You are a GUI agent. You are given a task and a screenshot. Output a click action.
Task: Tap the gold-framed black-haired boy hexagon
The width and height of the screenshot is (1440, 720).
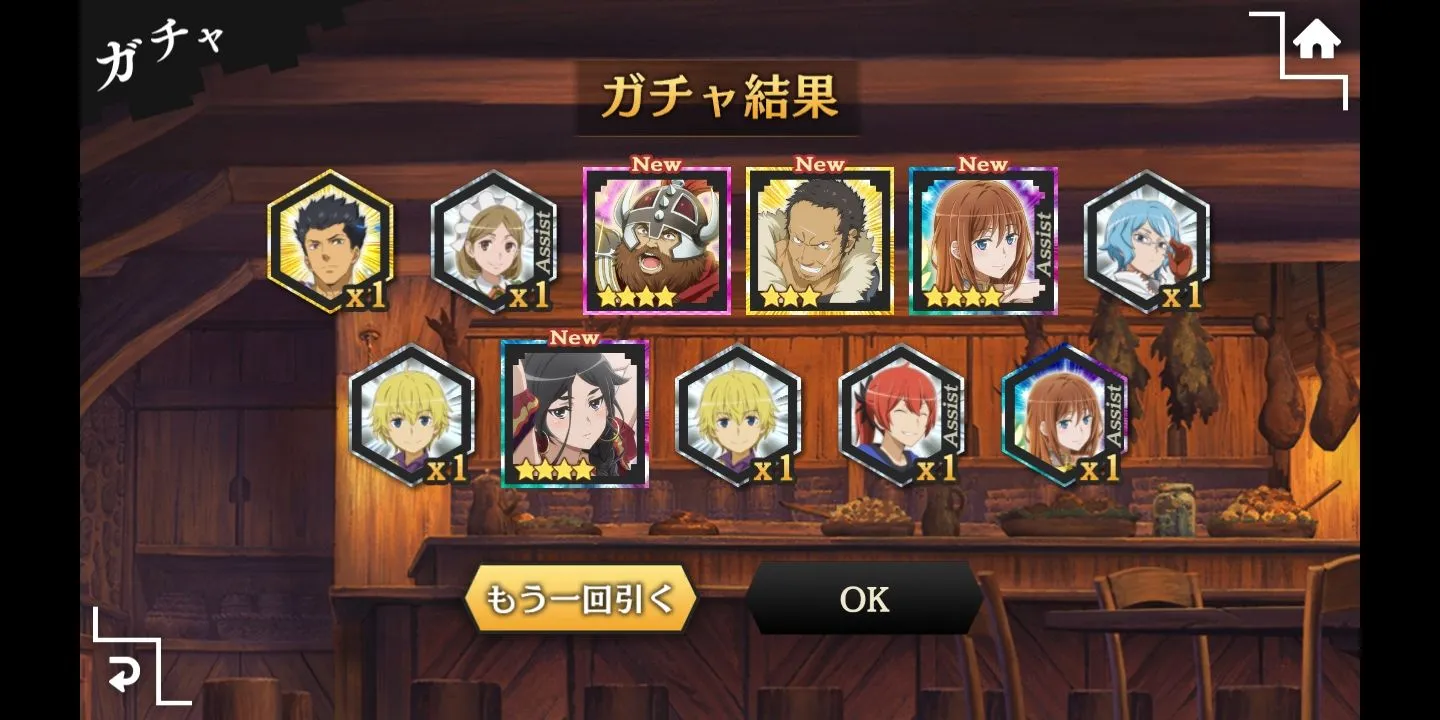(x=330, y=241)
